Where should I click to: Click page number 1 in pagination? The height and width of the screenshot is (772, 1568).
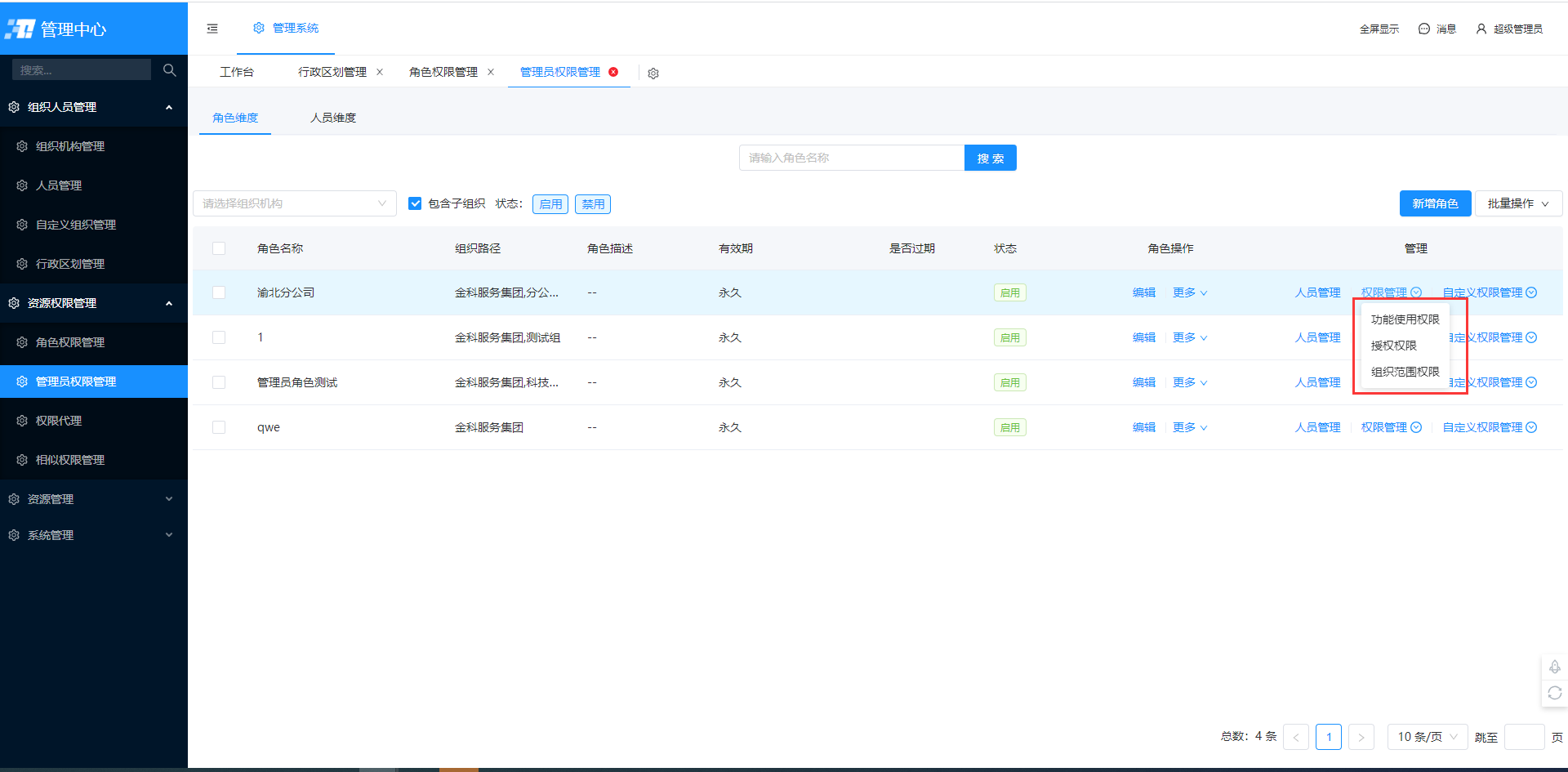[1329, 737]
